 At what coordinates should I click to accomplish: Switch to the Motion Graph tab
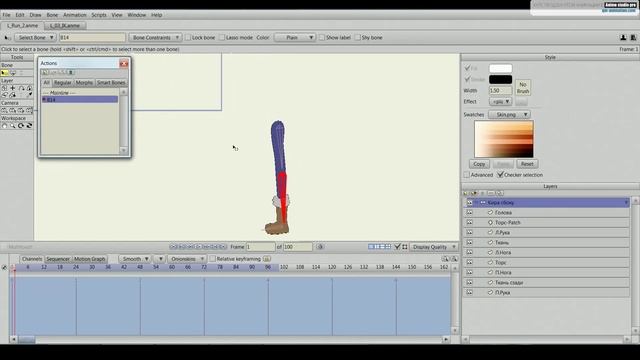[89, 259]
